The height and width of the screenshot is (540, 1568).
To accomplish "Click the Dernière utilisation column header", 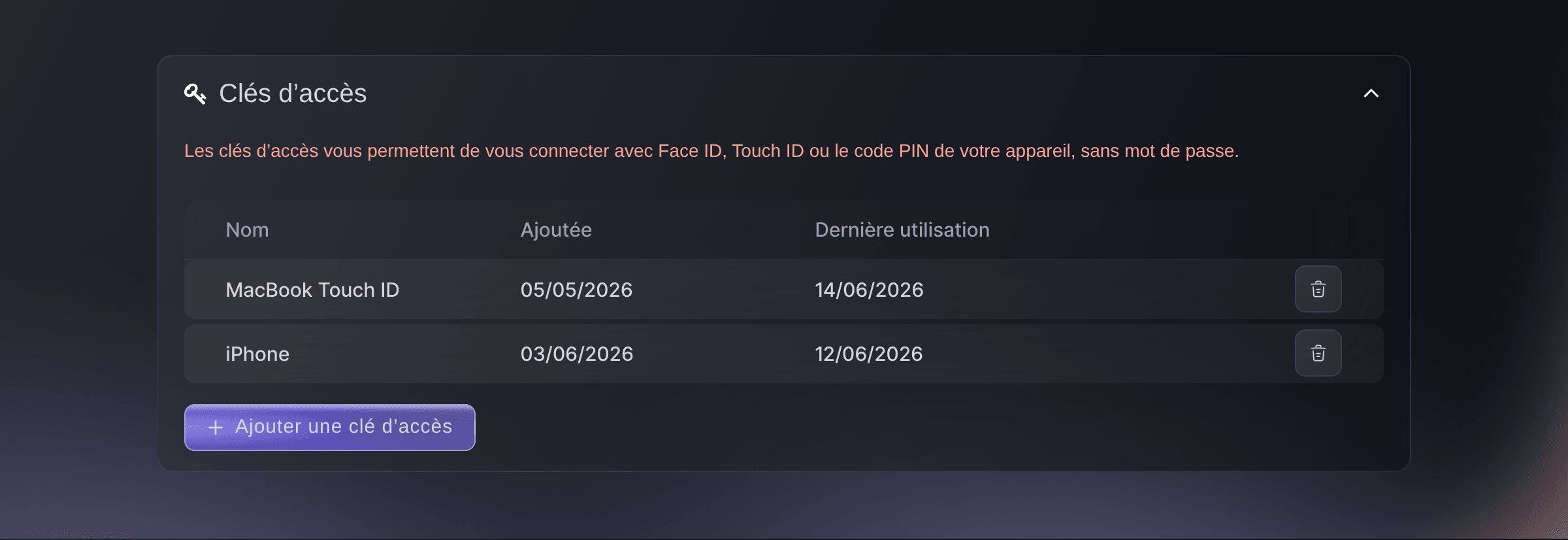I will pyautogui.click(x=902, y=230).
